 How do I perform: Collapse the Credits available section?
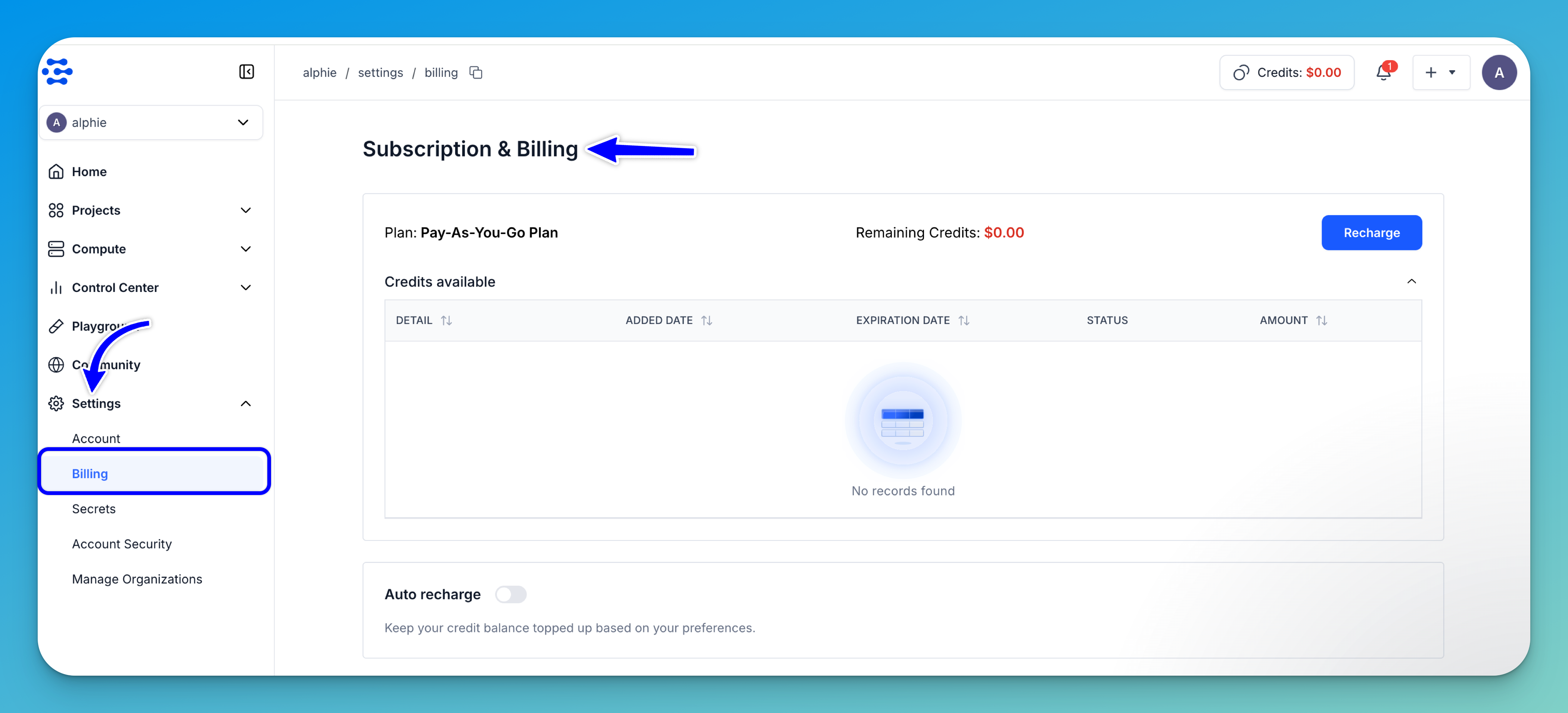pos(1412,281)
